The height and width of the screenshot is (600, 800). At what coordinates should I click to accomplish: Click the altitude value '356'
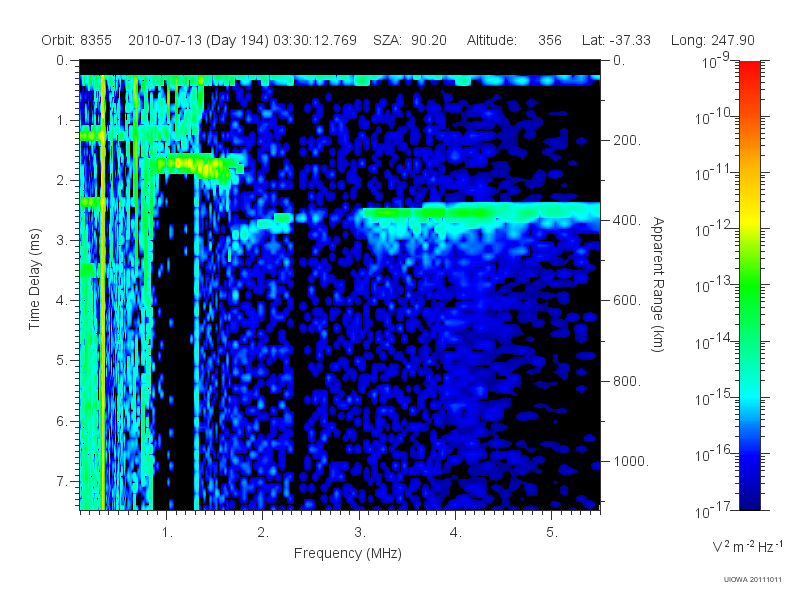coord(549,40)
